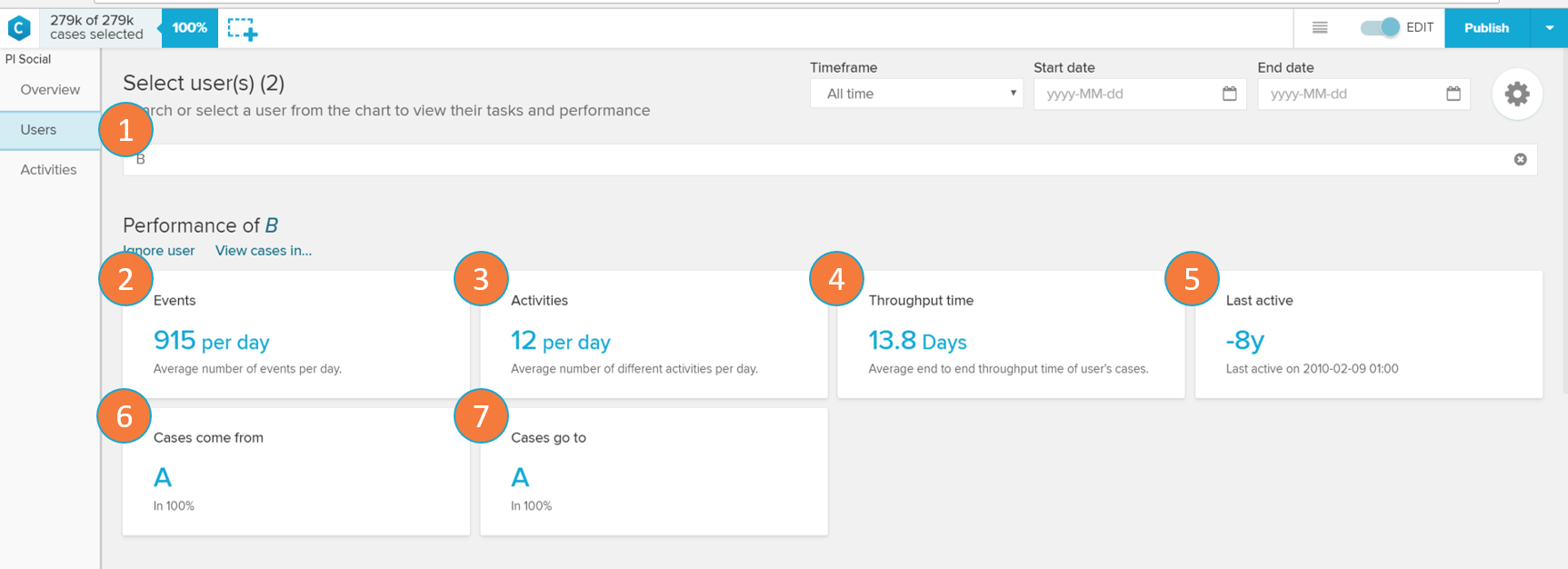The image size is (1568, 569).
Task: Click the Start date input field
Action: [1127, 94]
